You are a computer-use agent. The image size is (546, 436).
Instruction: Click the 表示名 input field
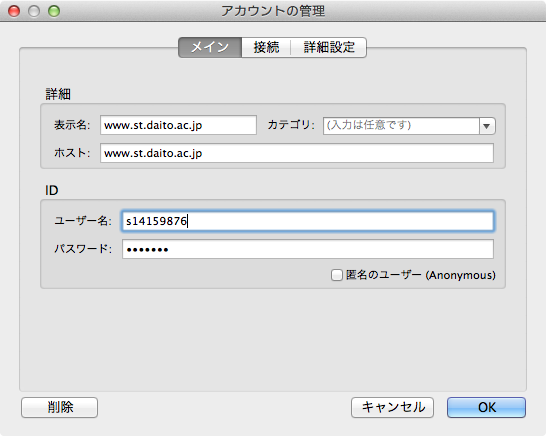[178, 125]
